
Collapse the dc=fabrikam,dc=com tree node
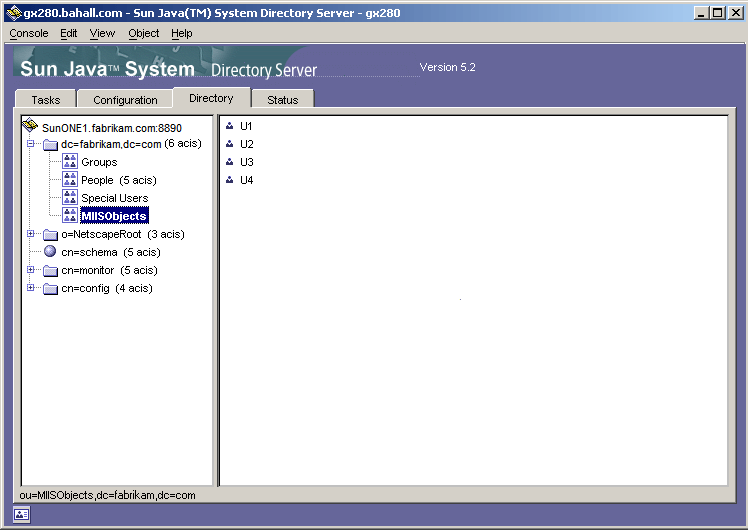click(x=31, y=144)
